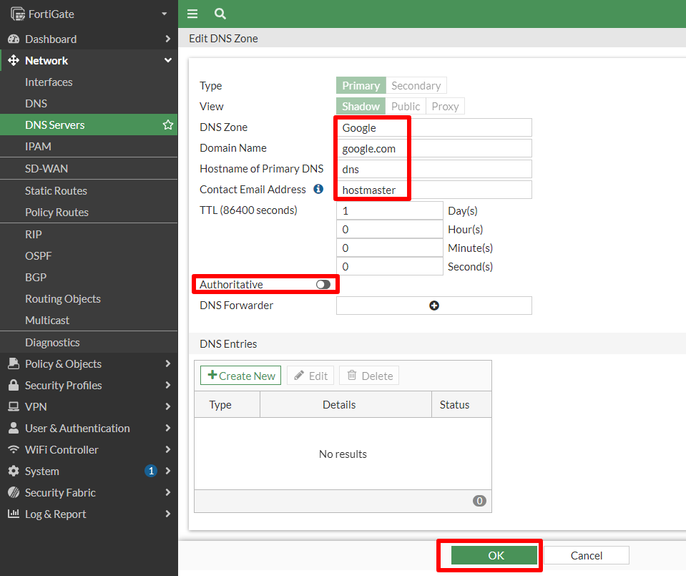
Task: Expand Security Profiles chevron
Action: click(168, 385)
